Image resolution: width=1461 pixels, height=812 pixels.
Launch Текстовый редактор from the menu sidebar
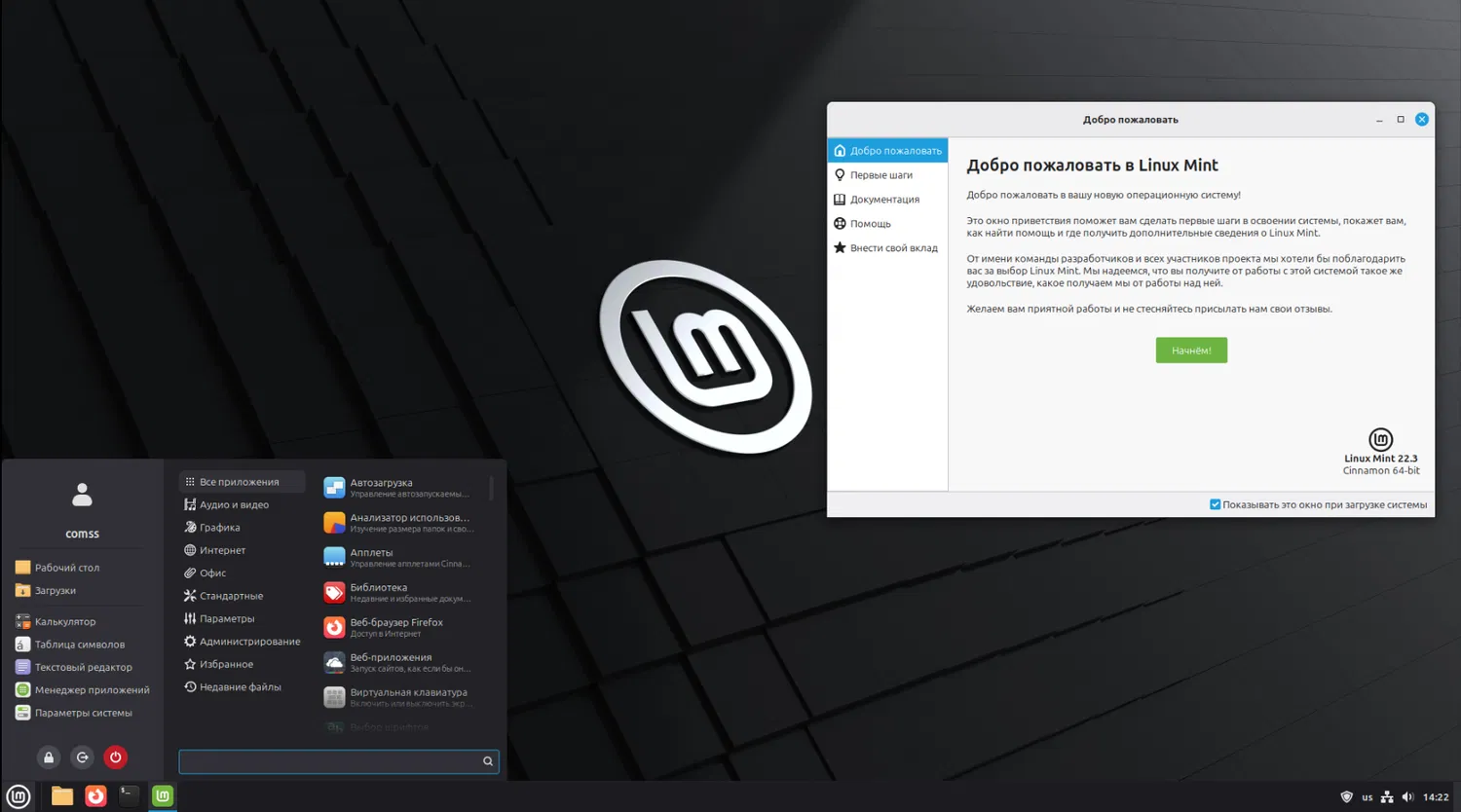pyautogui.click(x=74, y=667)
